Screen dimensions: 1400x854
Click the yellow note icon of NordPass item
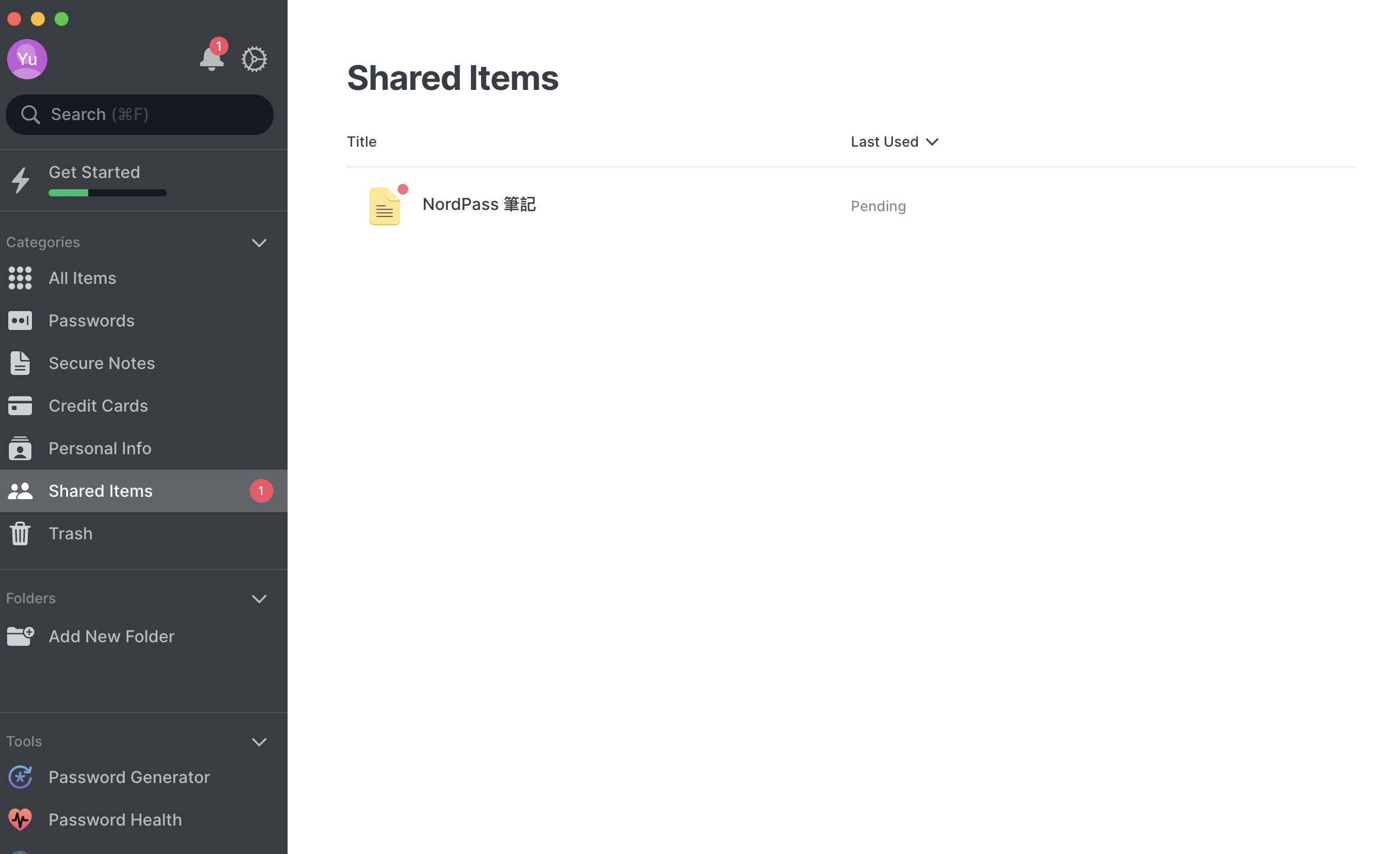point(385,206)
